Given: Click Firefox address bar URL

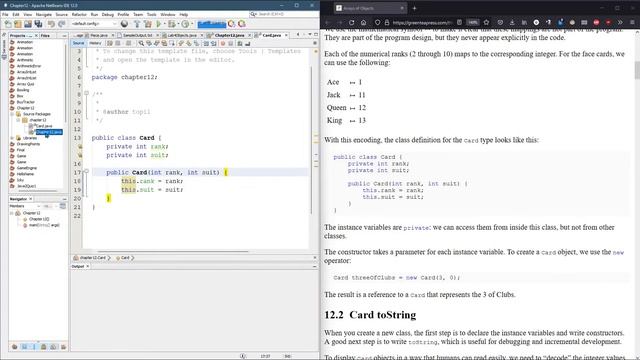Looking at the screenshot, I should pyautogui.click(x=422, y=23).
